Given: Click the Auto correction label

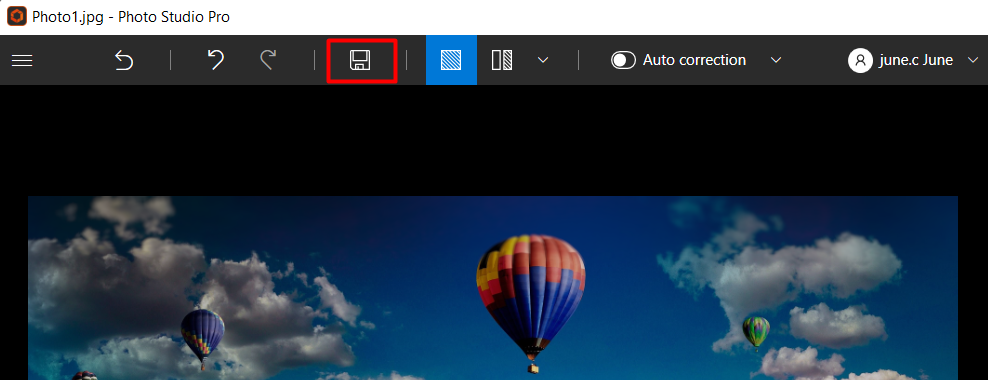Looking at the screenshot, I should pos(694,60).
